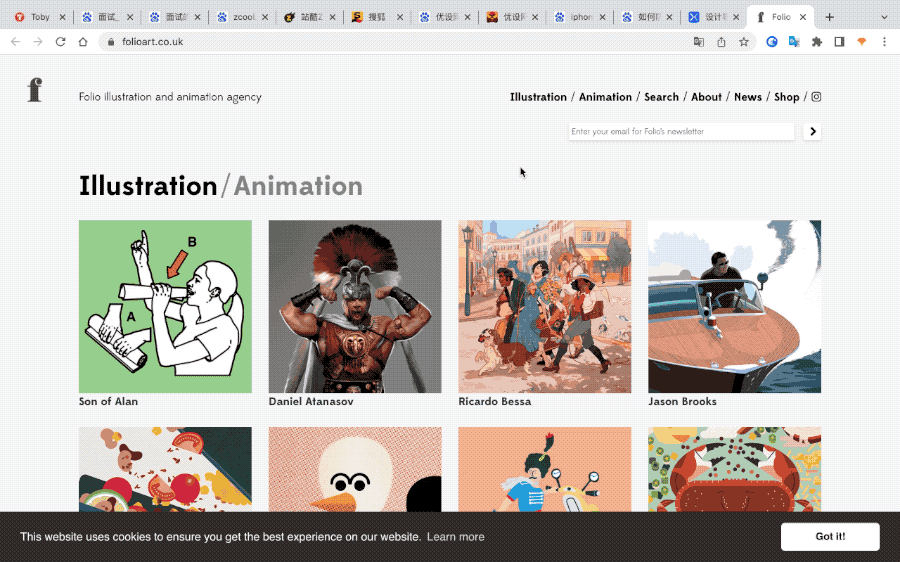The width and height of the screenshot is (900, 562).
Task: Open Jason Brooks speedboat thumbnail
Action: tap(735, 307)
